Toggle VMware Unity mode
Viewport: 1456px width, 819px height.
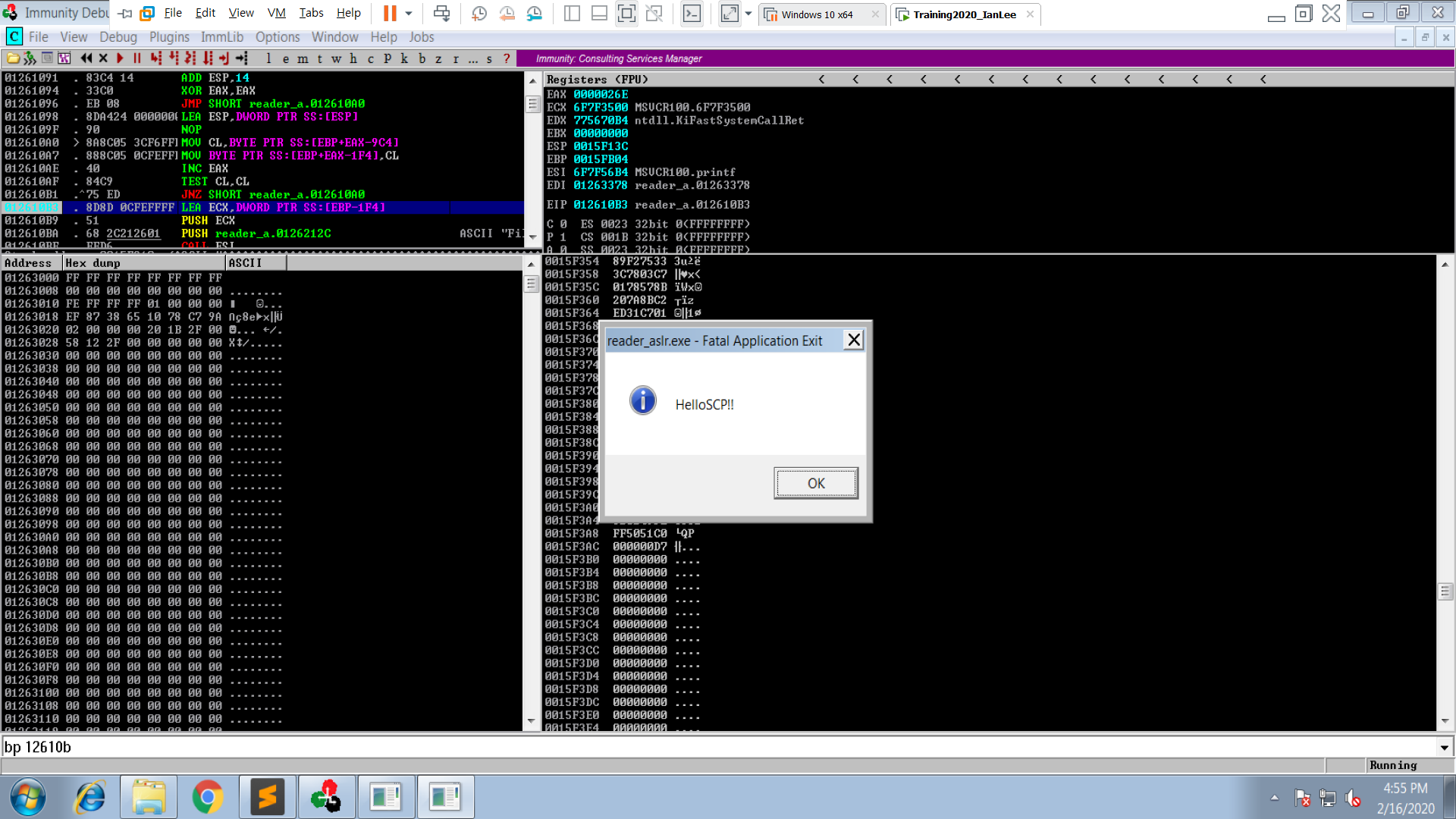click(654, 14)
